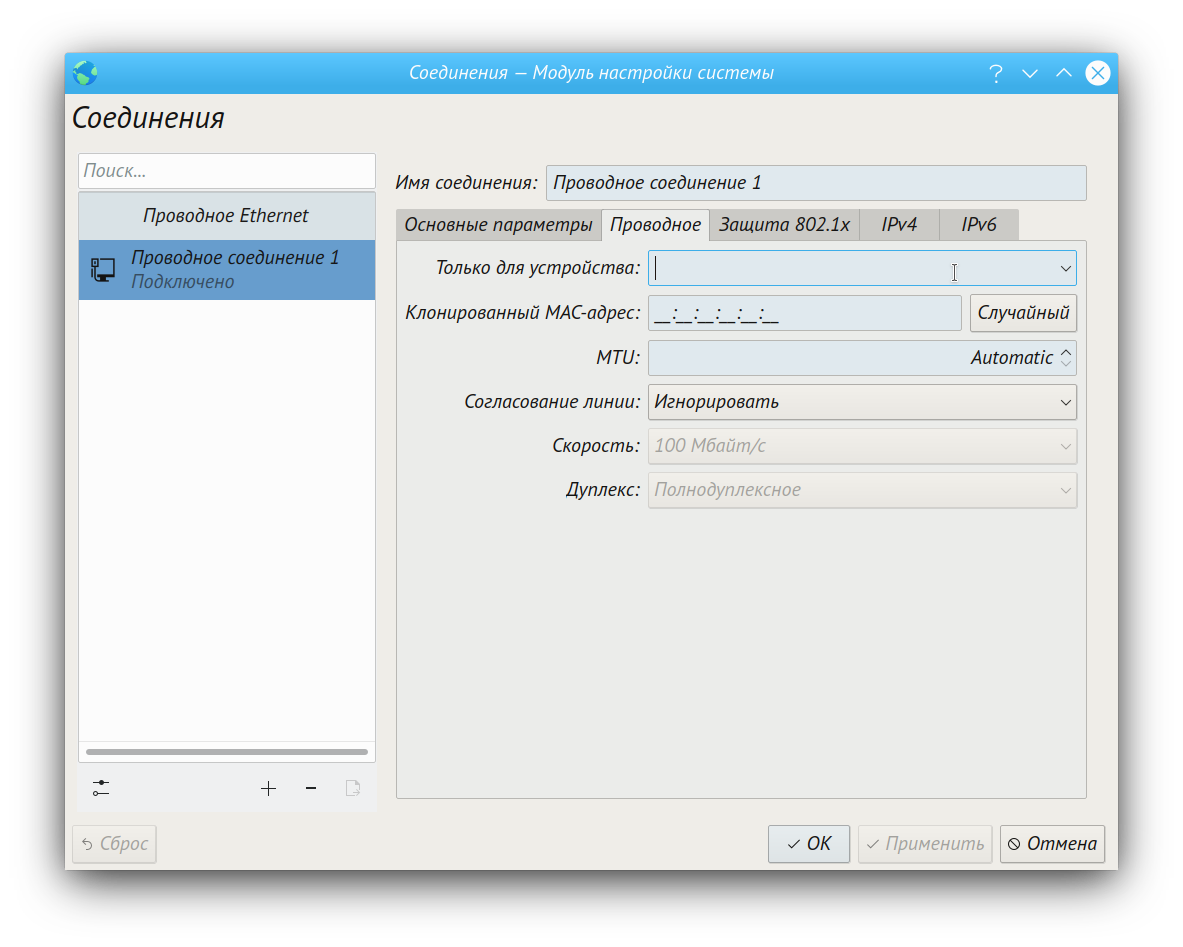This screenshot has width=1183, height=947.
Task: Select Проводное соединение 1 in list
Action: pyautogui.click(x=227, y=270)
